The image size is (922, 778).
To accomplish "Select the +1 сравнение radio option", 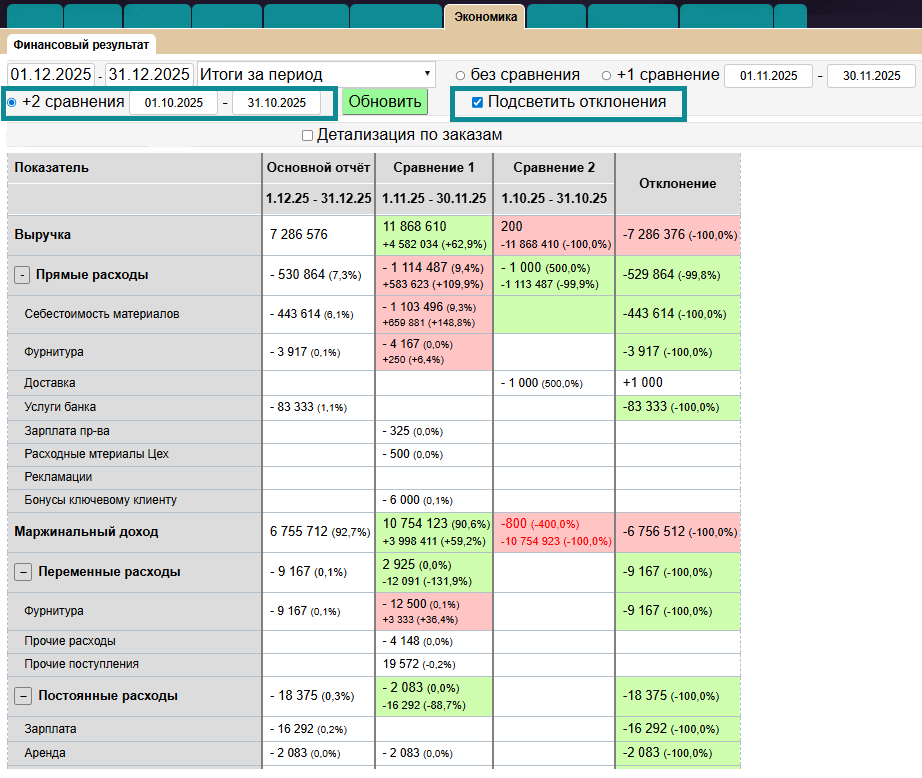I will pos(606,76).
